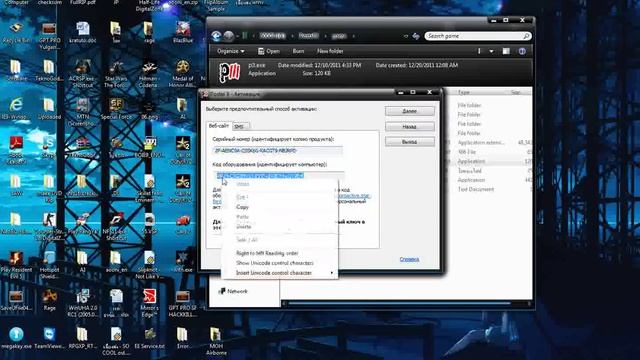640x360 pixels.
Task: Click the Назад button
Action: (x=409, y=127)
